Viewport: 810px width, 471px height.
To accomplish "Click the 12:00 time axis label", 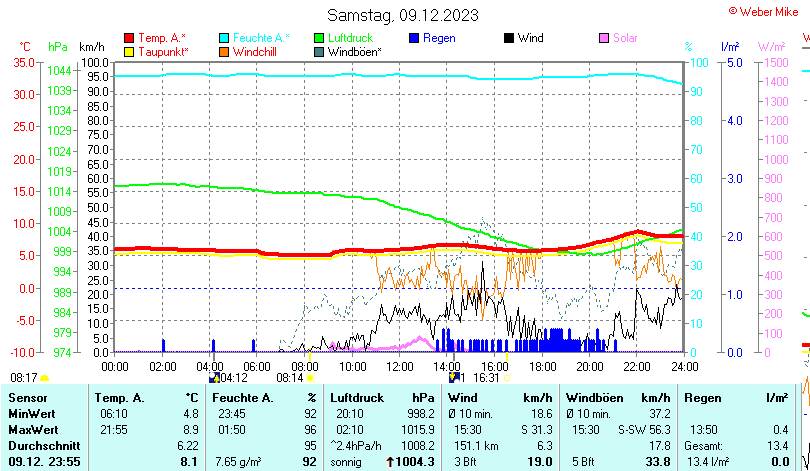I will click(x=399, y=366).
